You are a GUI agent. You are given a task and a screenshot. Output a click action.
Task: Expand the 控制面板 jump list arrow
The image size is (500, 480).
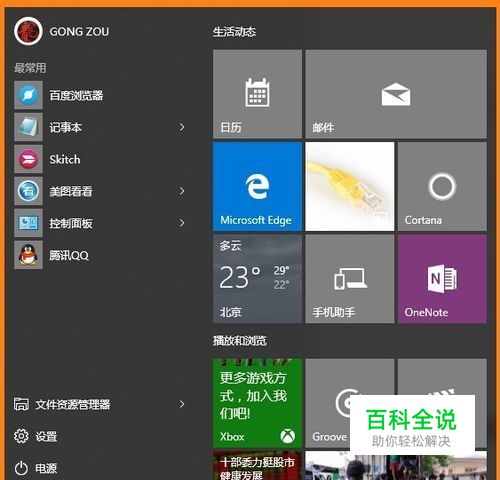(x=182, y=223)
